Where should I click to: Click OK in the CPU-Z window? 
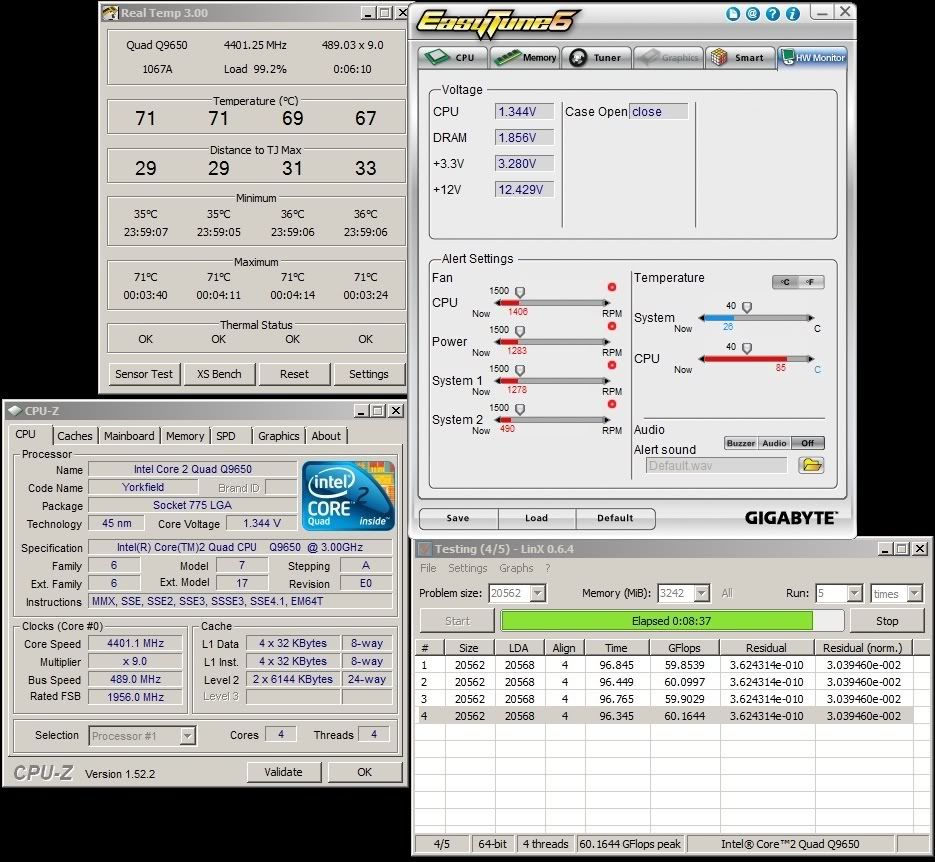[364, 772]
